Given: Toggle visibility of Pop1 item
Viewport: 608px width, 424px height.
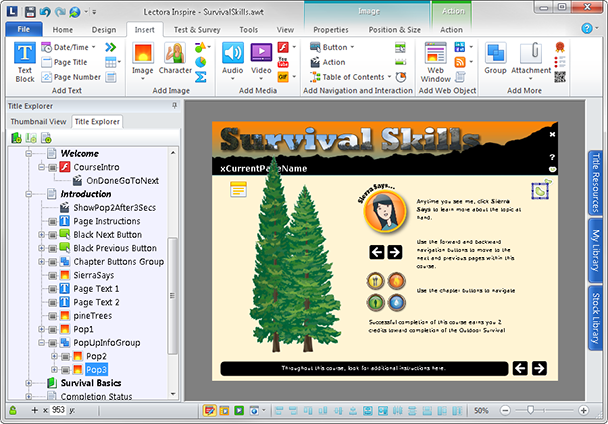Looking at the screenshot, I should pos(52,329).
